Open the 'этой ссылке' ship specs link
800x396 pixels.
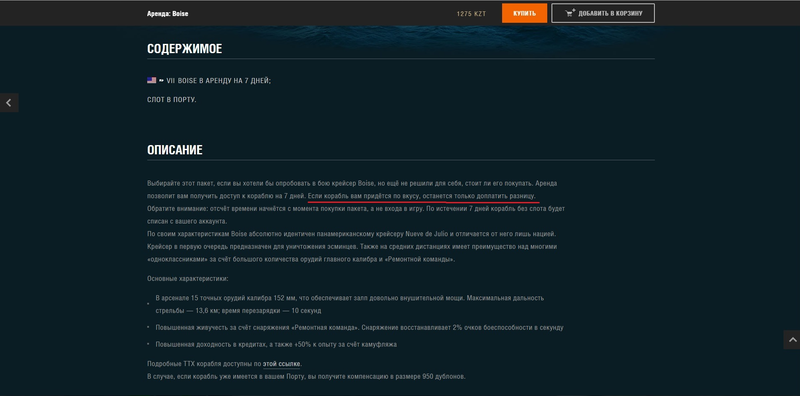(281, 364)
